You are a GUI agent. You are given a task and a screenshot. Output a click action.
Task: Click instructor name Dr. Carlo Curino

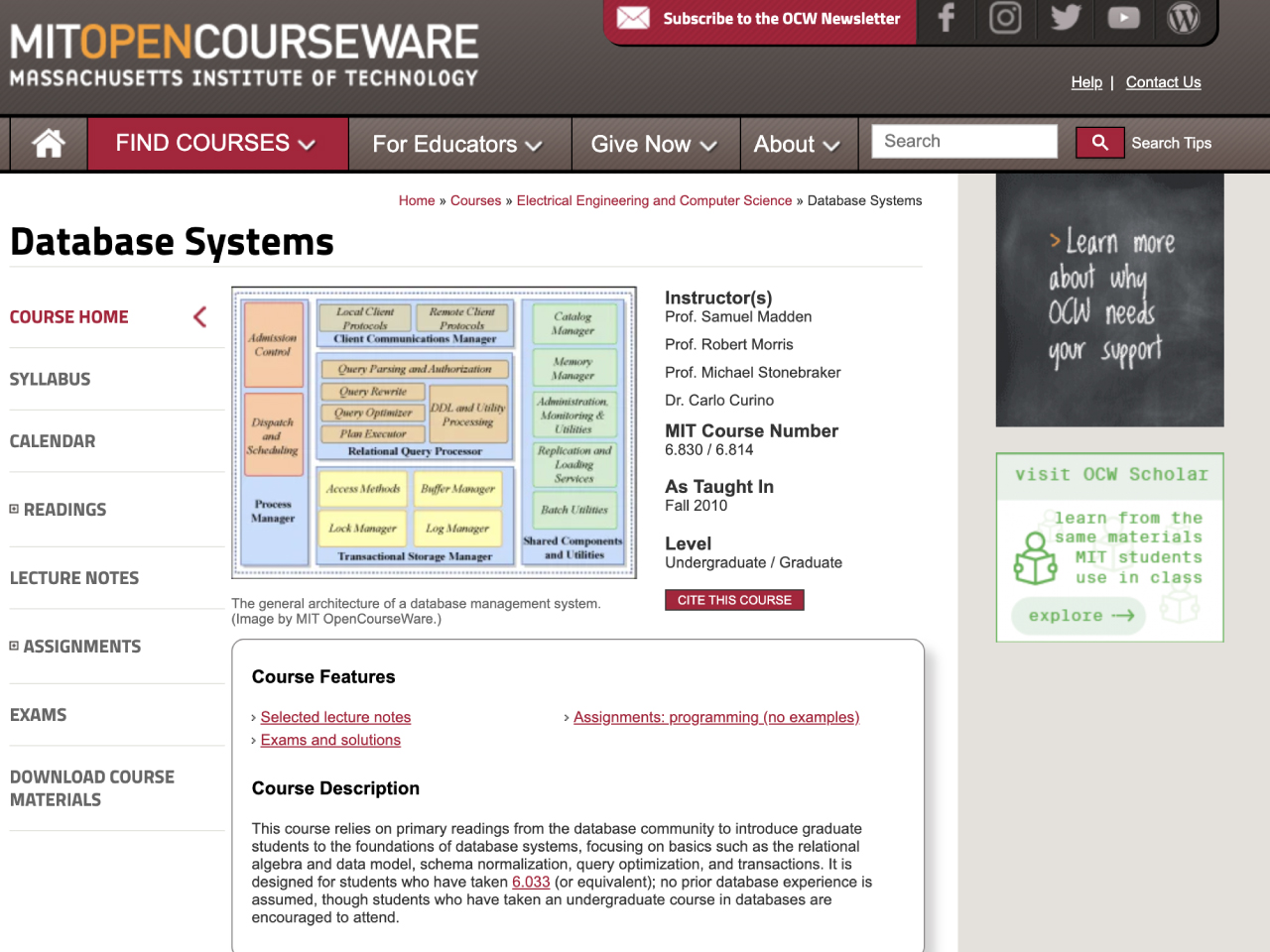[x=719, y=400]
